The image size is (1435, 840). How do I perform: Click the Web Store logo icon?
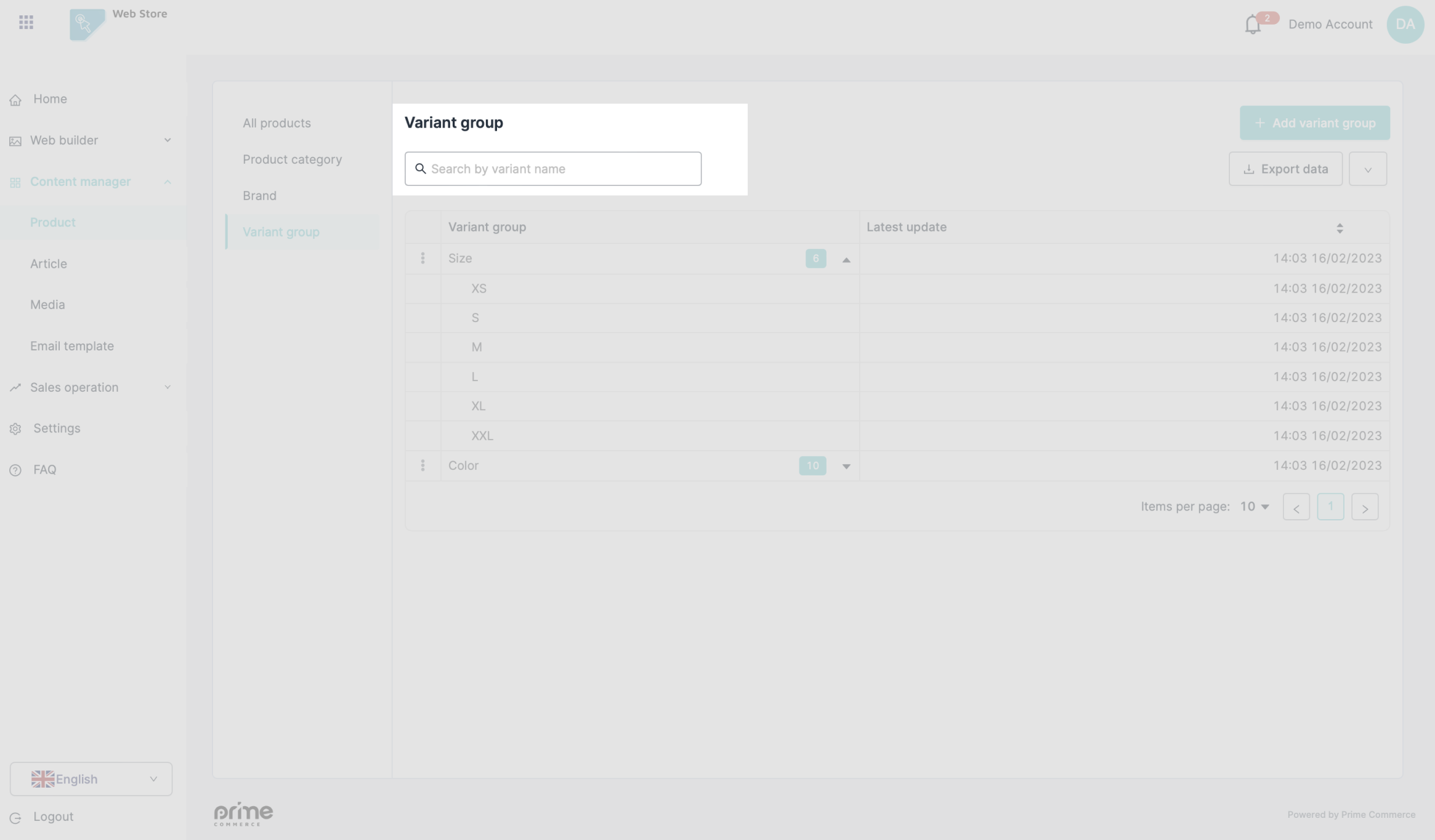[87, 25]
